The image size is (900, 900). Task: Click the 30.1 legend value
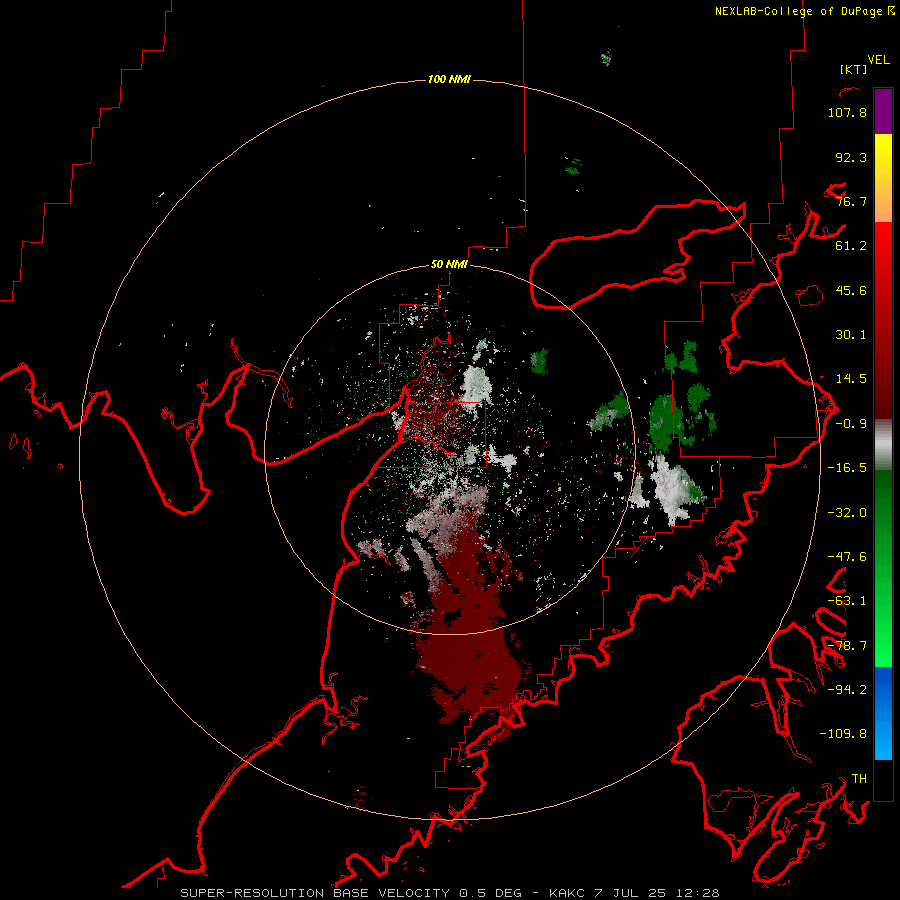pos(851,335)
